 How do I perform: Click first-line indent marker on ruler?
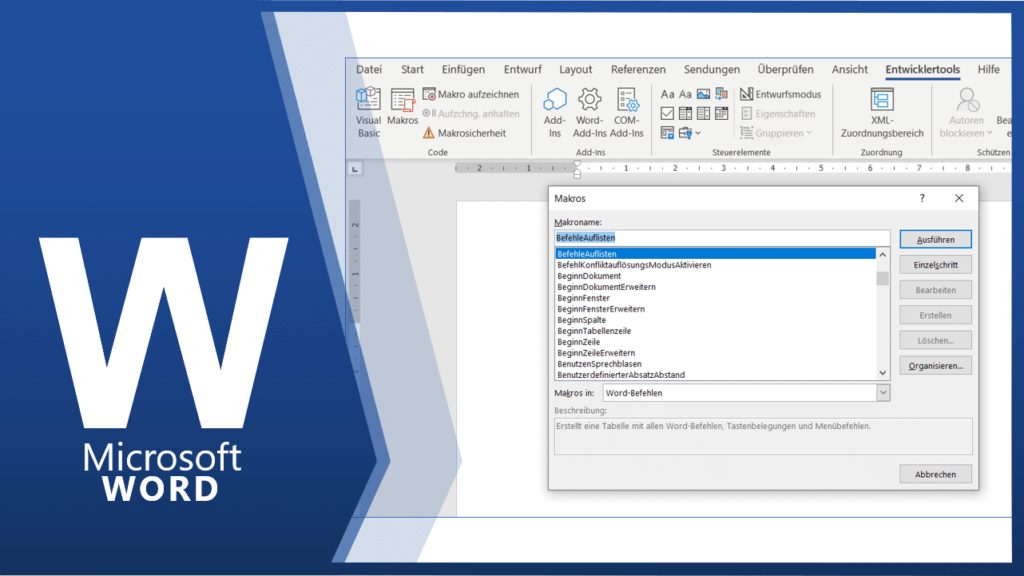point(577,165)
